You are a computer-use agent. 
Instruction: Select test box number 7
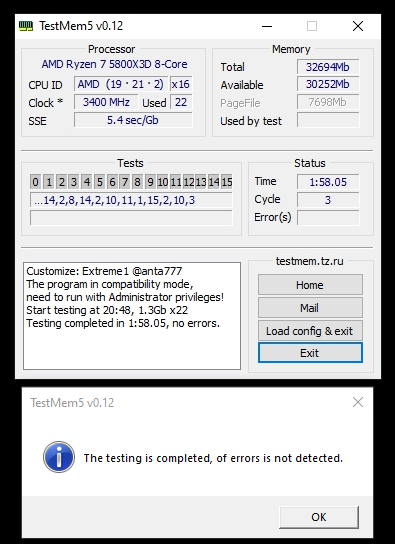(125, 182)
